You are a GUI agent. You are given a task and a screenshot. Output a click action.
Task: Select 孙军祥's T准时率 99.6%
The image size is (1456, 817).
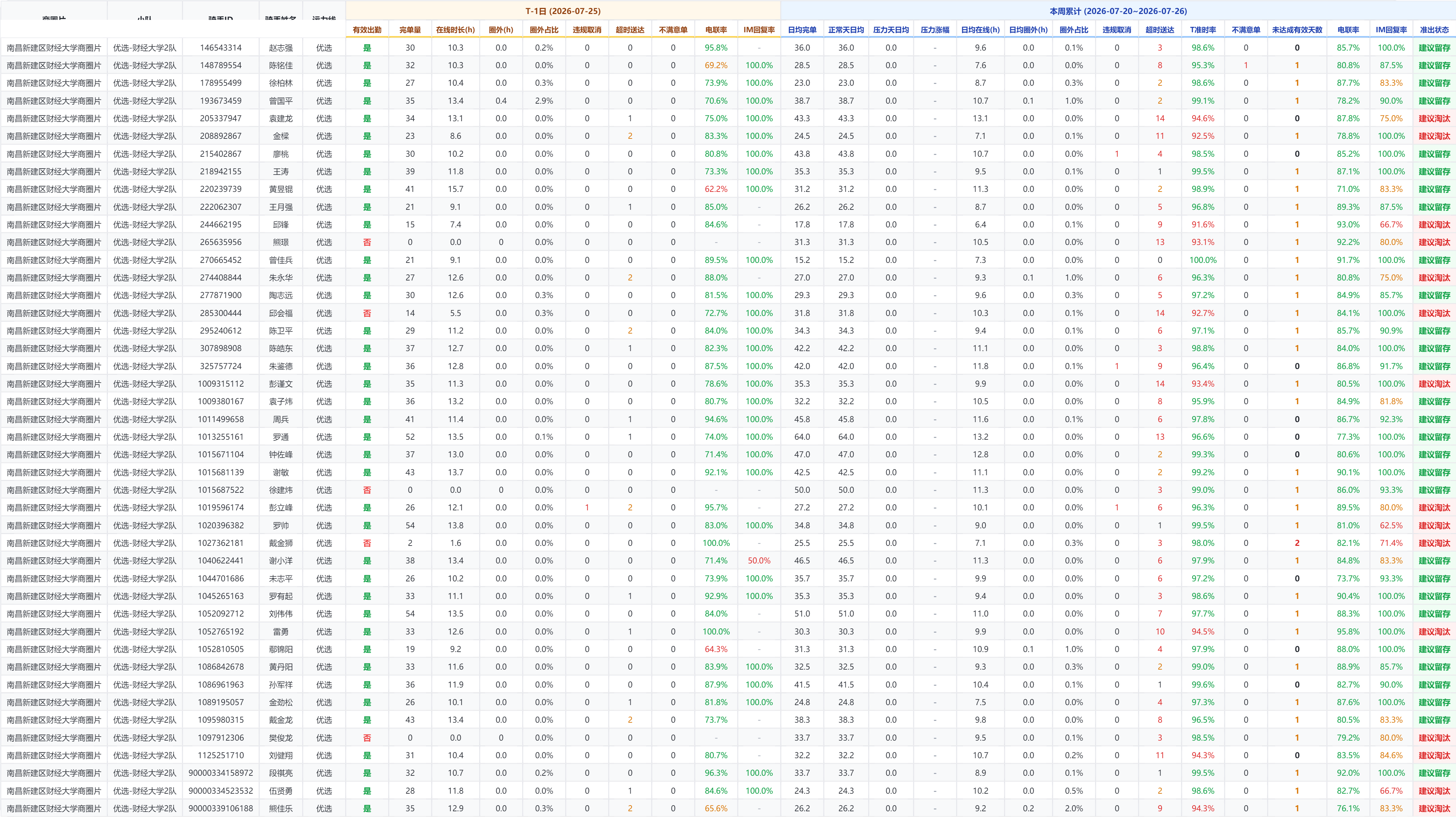tap(1203, 685)
